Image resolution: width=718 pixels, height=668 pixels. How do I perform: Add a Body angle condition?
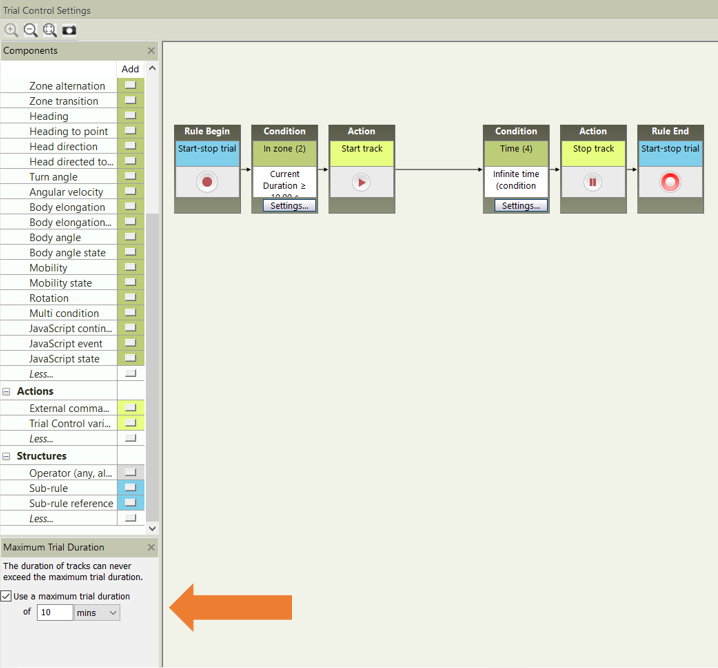coord(131,237)
